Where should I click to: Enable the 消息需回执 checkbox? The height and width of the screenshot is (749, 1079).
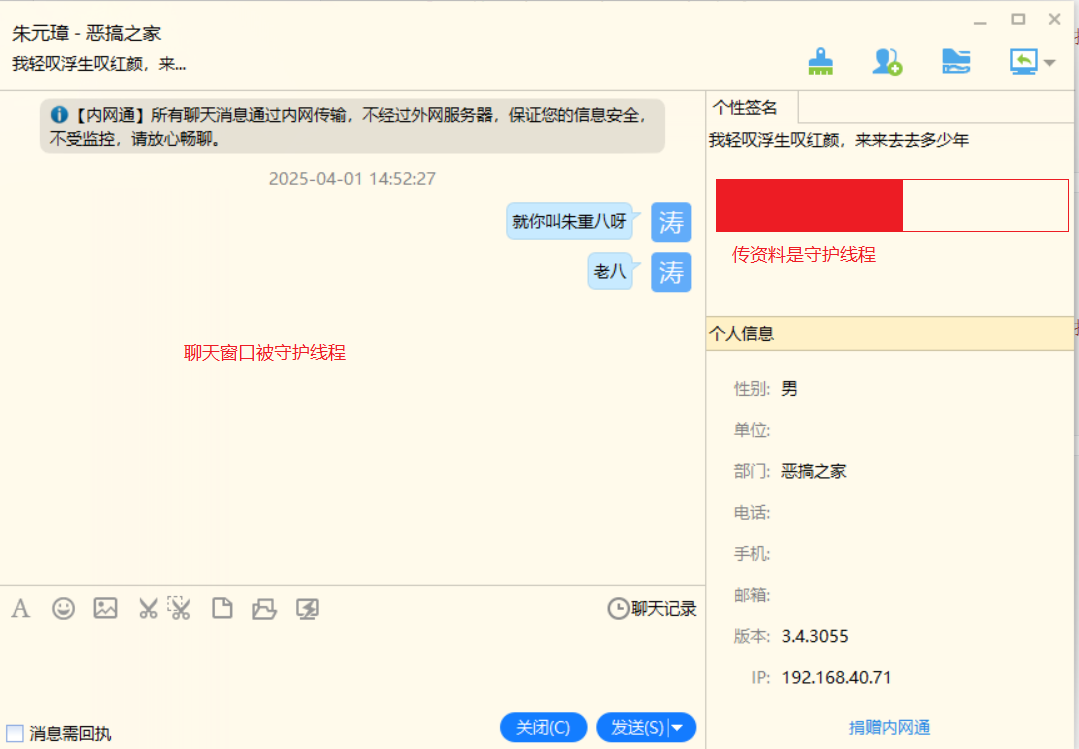point(15,733)
